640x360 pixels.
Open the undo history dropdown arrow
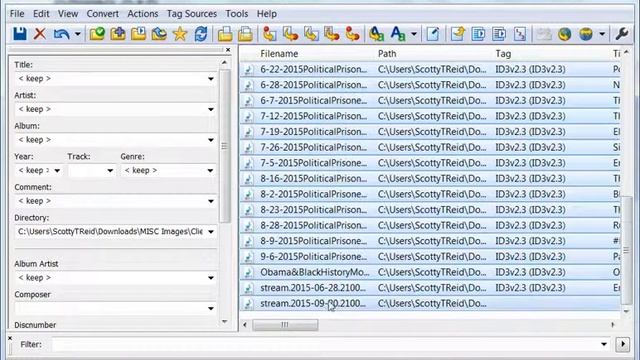pyautogui.click(x=77, y=34)
